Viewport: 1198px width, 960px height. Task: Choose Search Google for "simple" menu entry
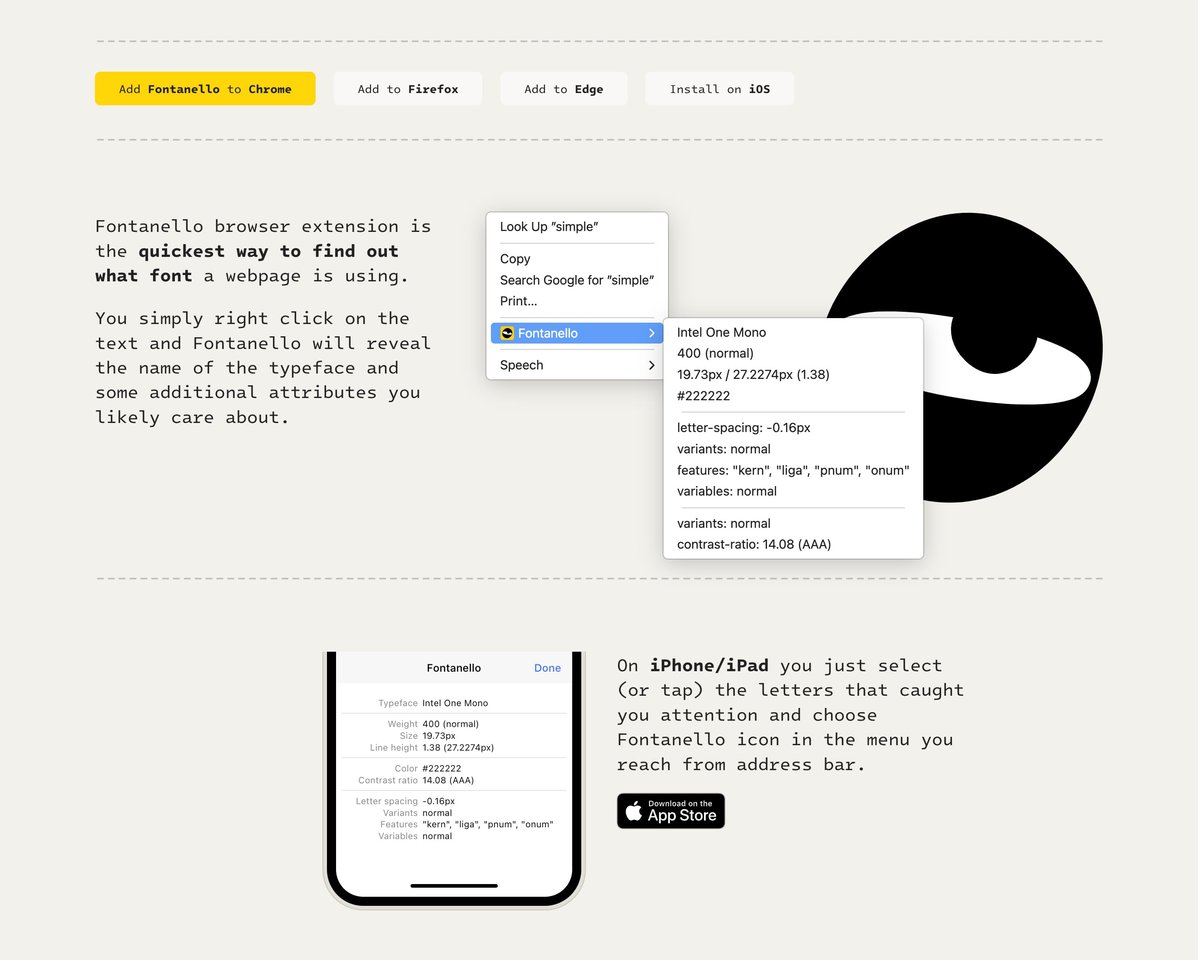[576, 280]
